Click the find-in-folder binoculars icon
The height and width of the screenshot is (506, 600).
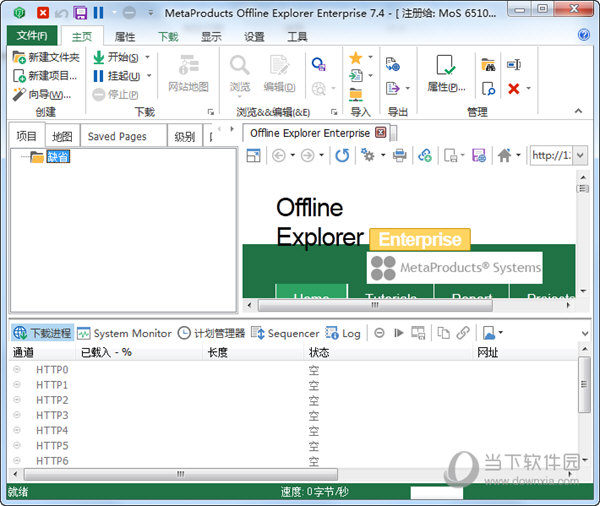[488, 65]
